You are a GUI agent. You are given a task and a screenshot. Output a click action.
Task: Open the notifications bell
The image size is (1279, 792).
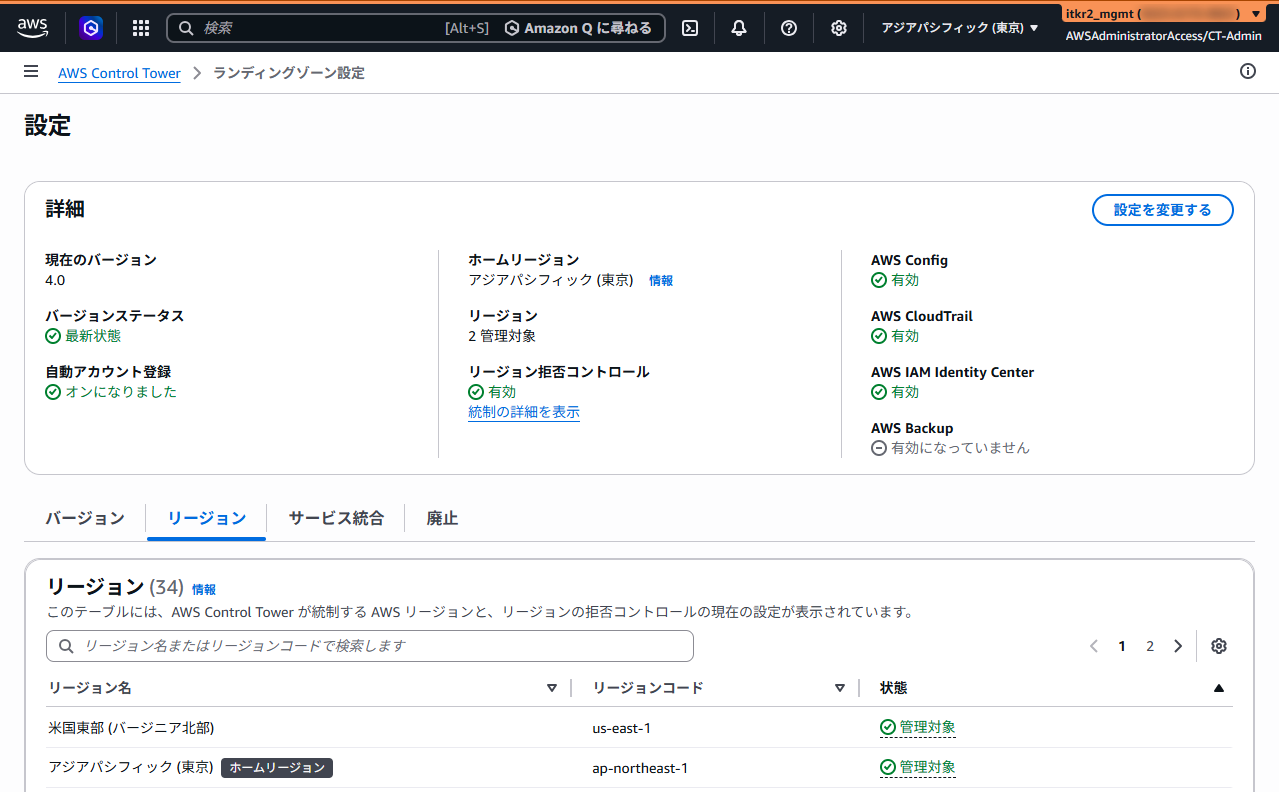(739, 28)
